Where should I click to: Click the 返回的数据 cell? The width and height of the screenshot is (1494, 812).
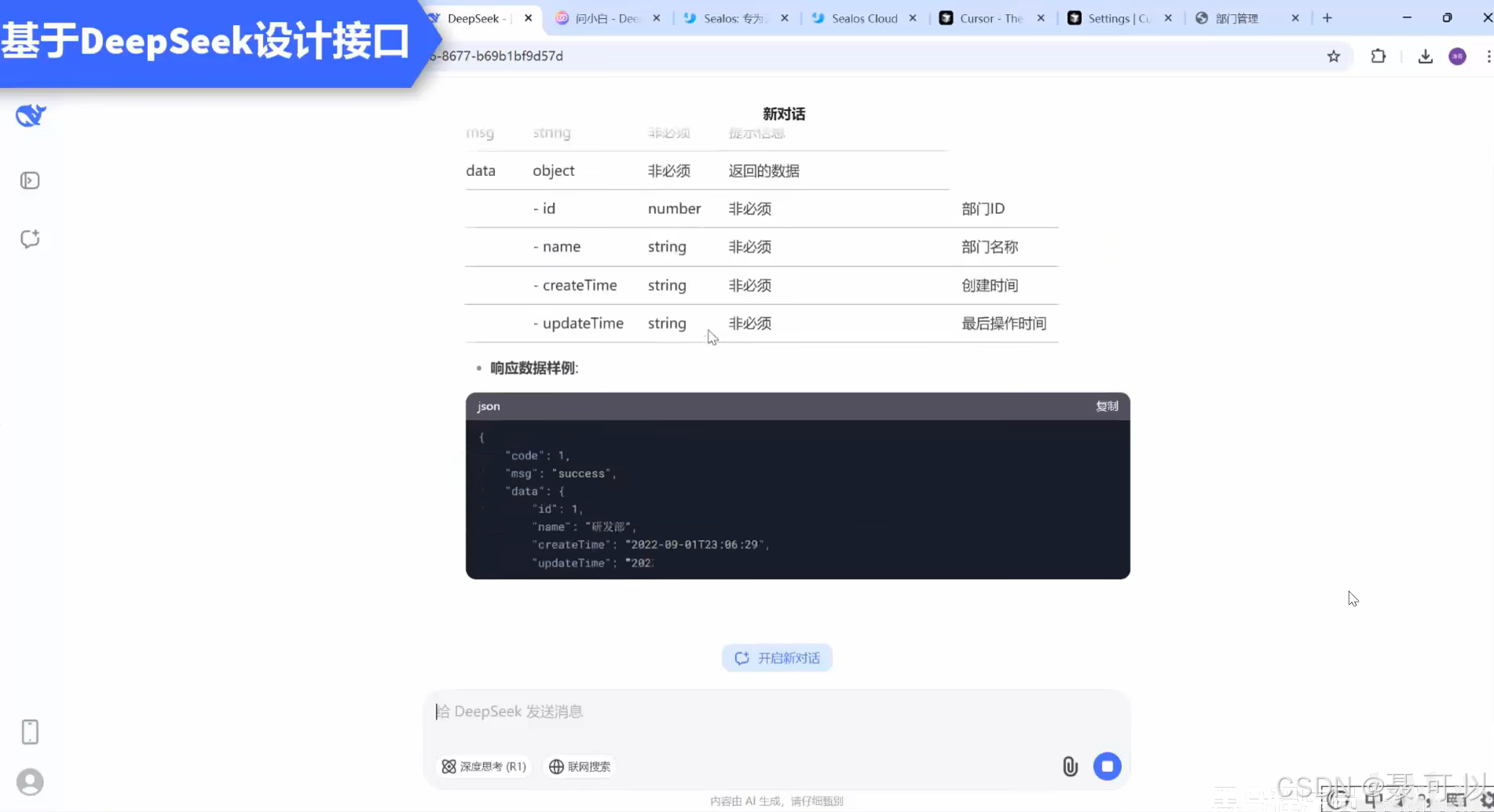pyautogui.click(x=763, y=170)
